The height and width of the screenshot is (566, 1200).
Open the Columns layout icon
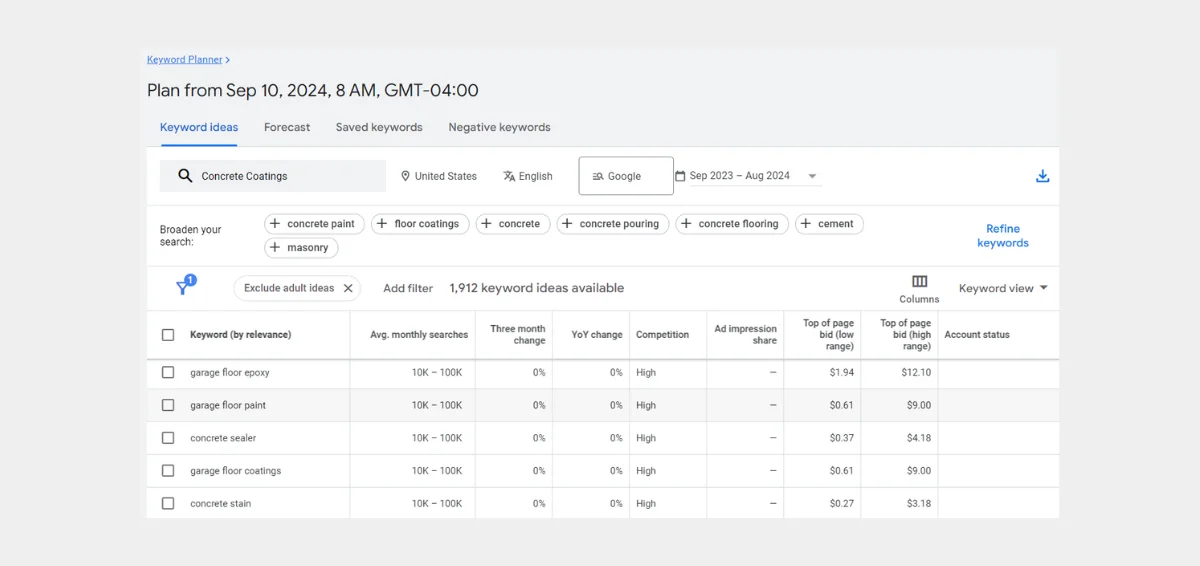[x=919, y=282]
